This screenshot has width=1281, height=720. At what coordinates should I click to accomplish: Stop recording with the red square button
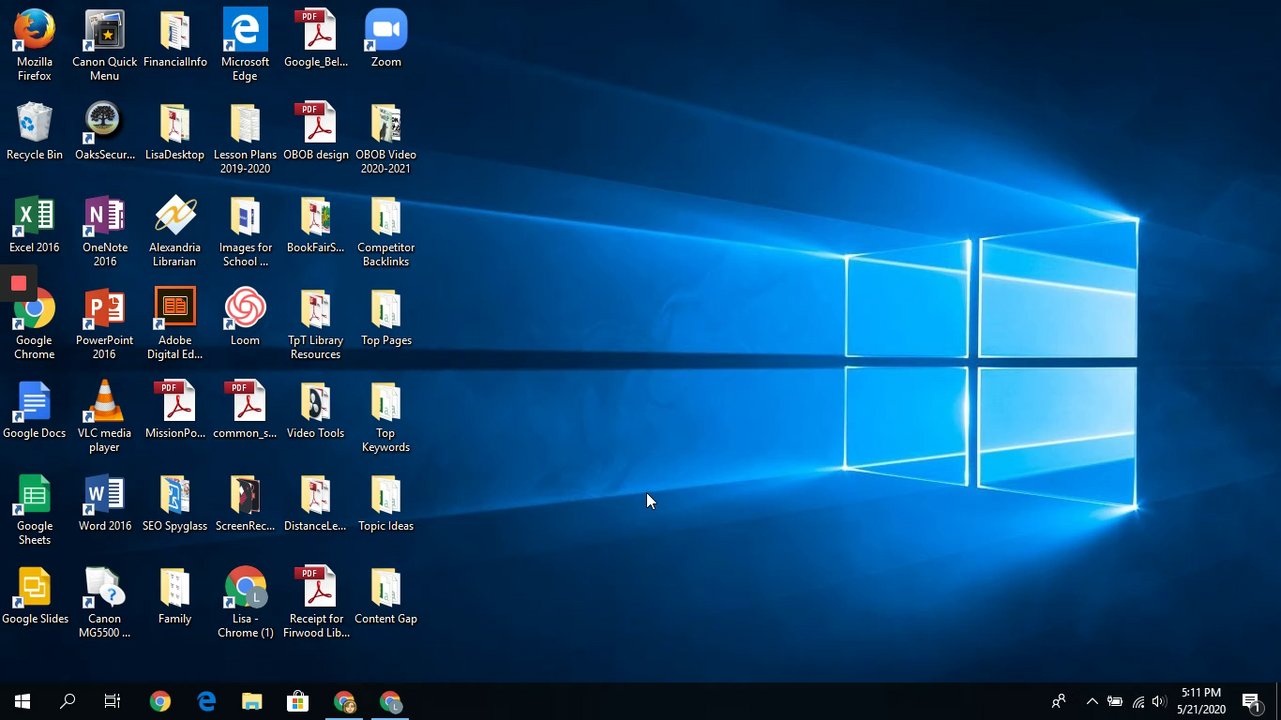tap(18, 283)
